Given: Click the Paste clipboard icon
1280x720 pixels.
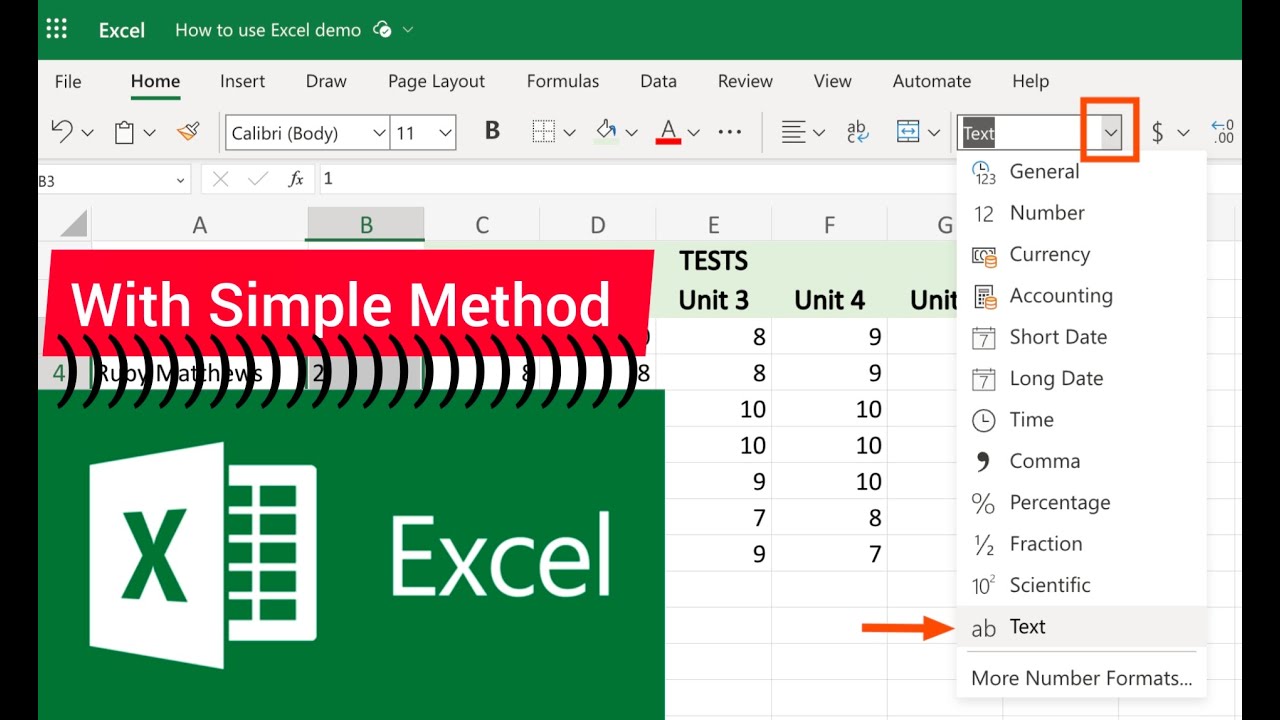Looking at the screenshot, I should click(x=124, y=132).
